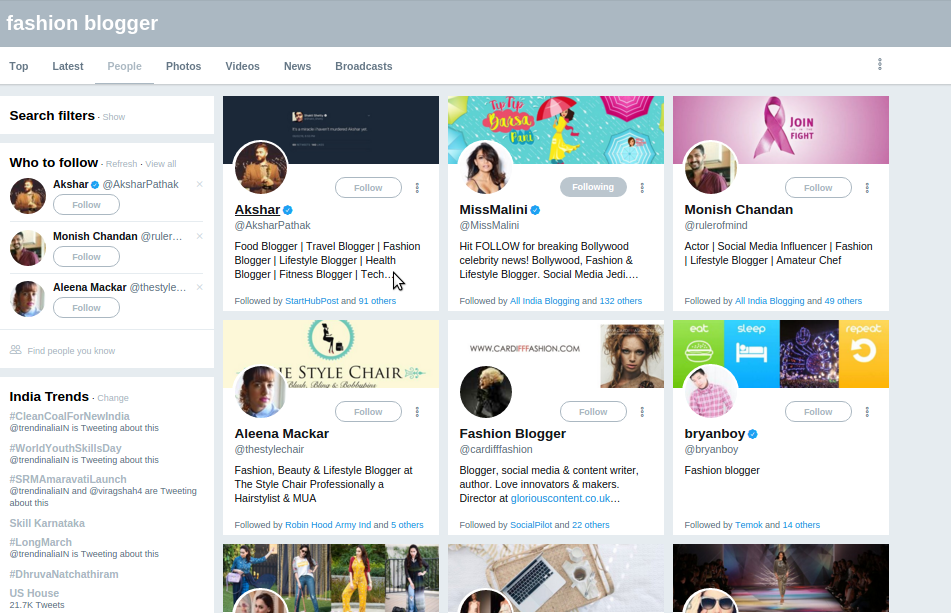The image size is (951, 613).
Task: Switch to the Videos tab
Action: [243, 66]
